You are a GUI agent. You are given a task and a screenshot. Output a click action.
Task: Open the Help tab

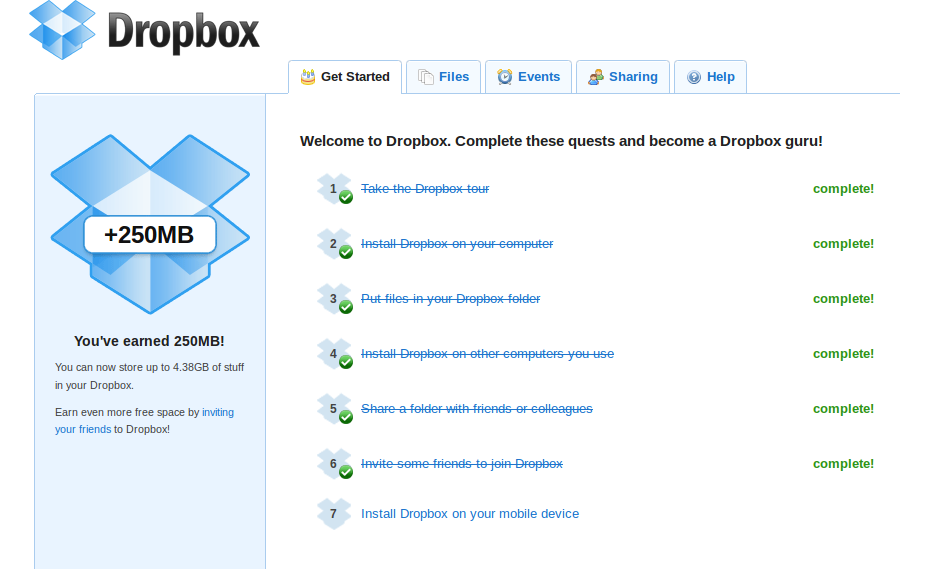(x=710, y=77)
